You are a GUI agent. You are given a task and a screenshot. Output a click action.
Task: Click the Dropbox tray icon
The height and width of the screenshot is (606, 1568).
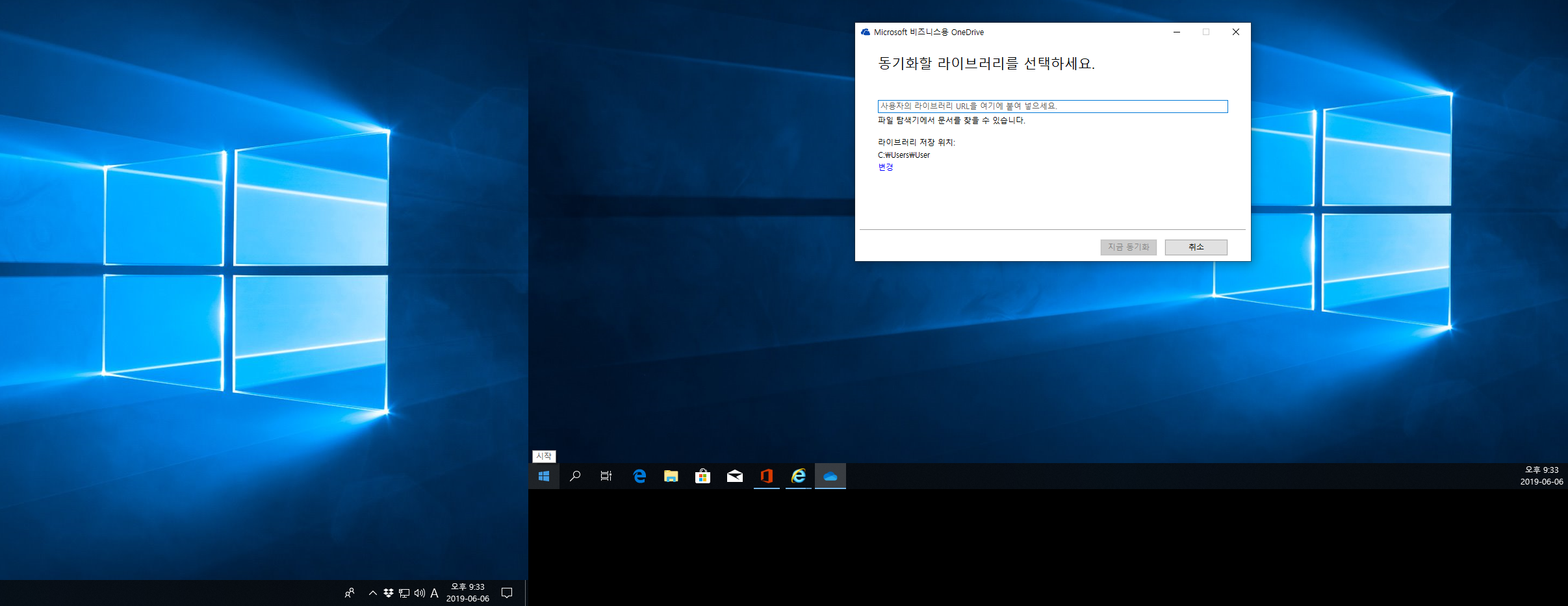(x=389, y=593)
